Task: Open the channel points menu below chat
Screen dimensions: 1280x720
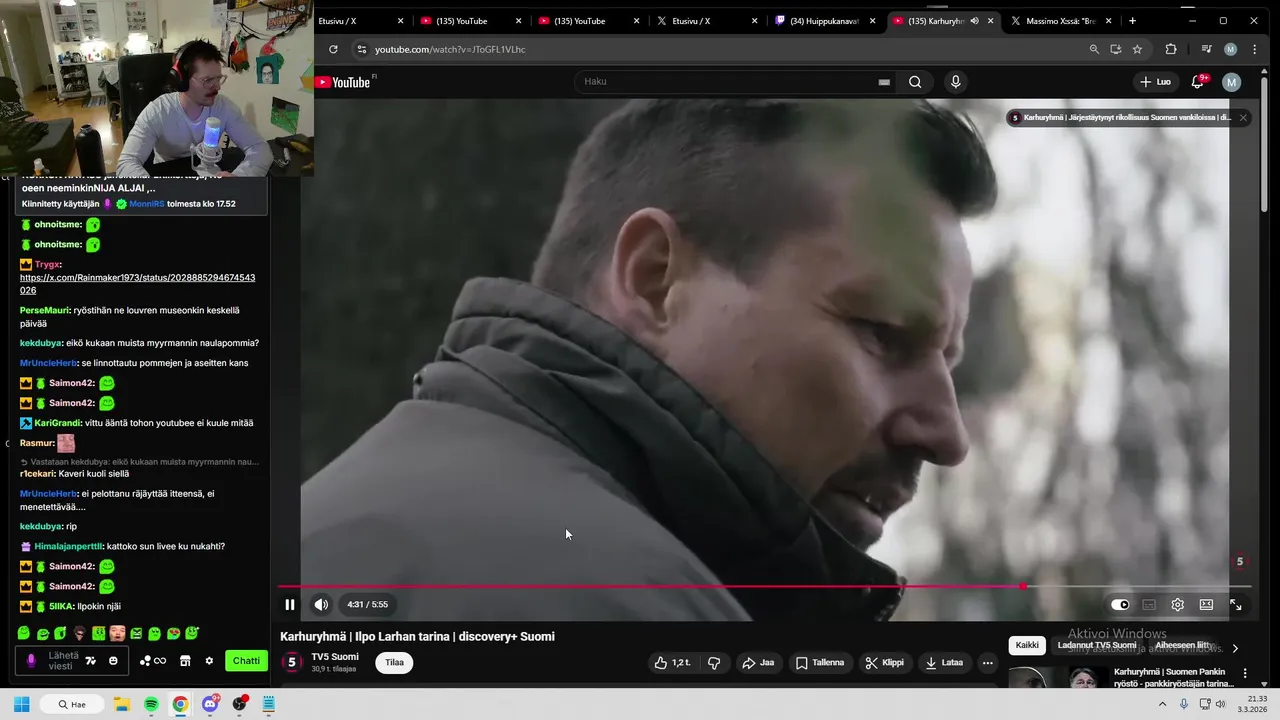Action: click(153, 661)
